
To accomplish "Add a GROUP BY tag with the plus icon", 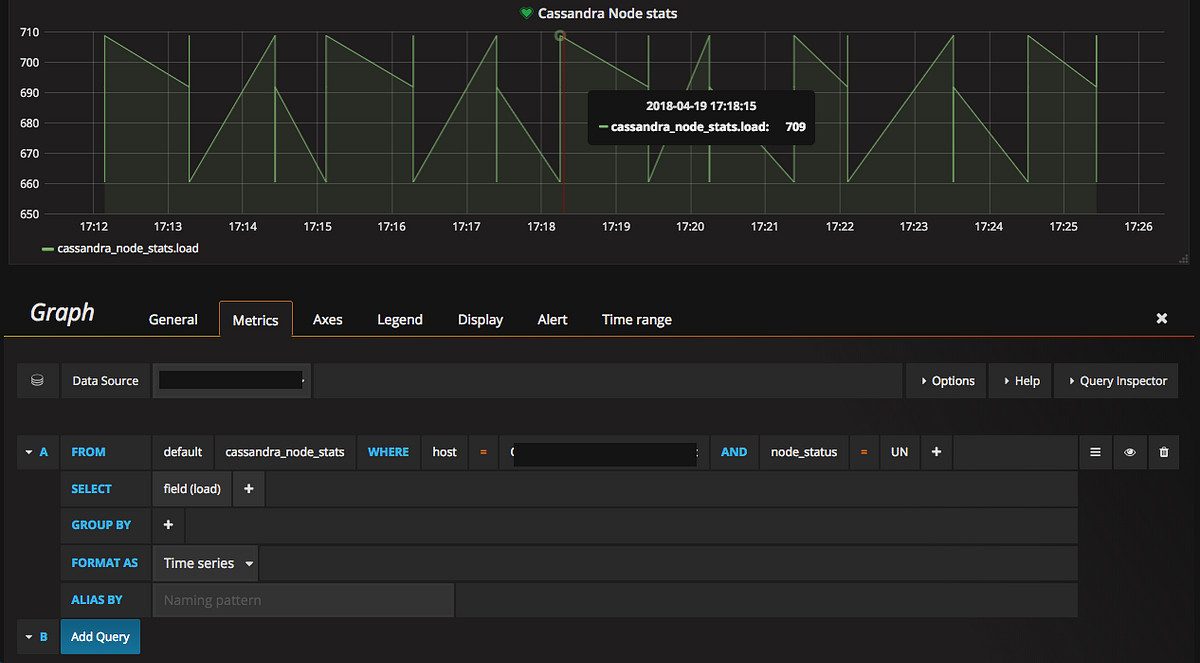I will 167,524.
